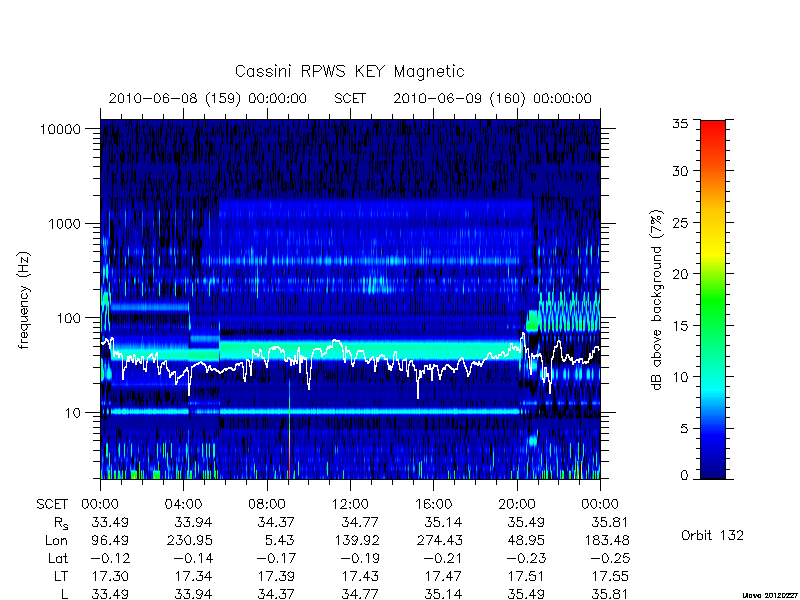Select the LT value 17.55
Viewport: 800px width, 600px height.
coord(610,577)
